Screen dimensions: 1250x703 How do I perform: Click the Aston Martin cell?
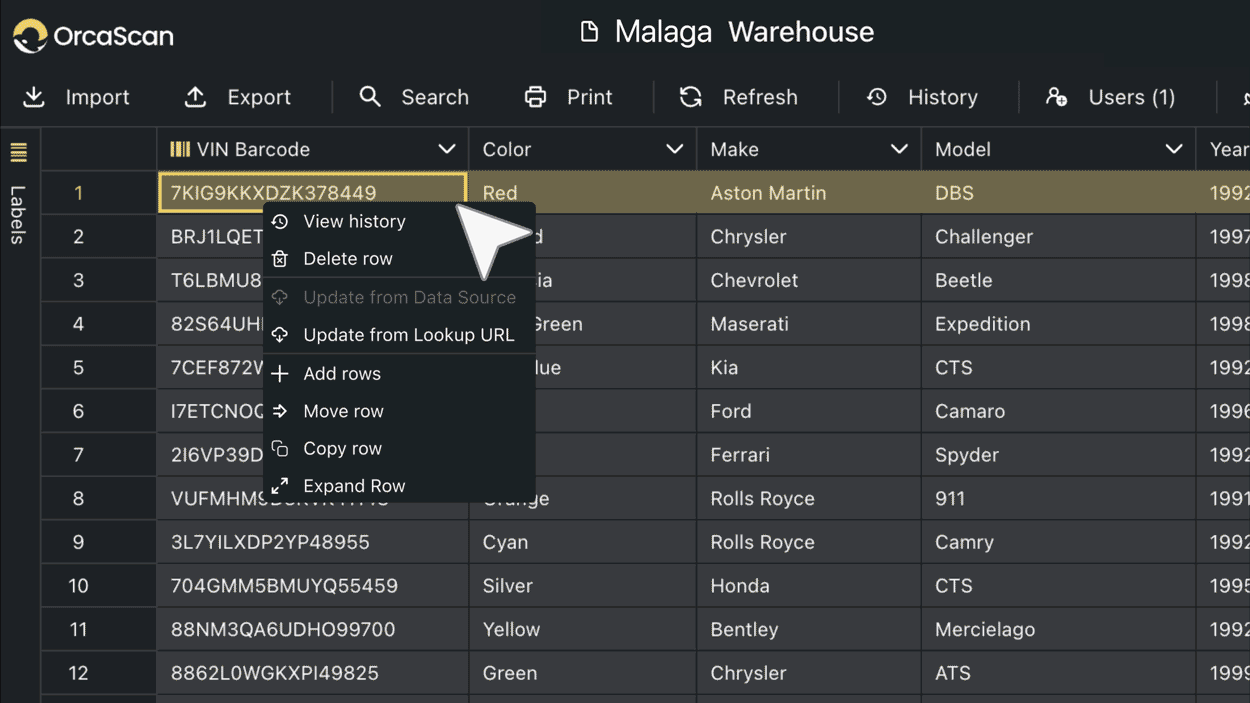click(768, 193)
